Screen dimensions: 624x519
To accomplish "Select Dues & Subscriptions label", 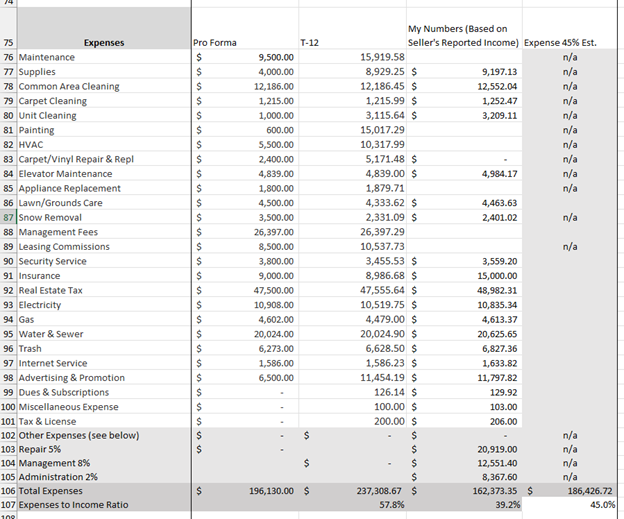I will (x=104, y=392).
